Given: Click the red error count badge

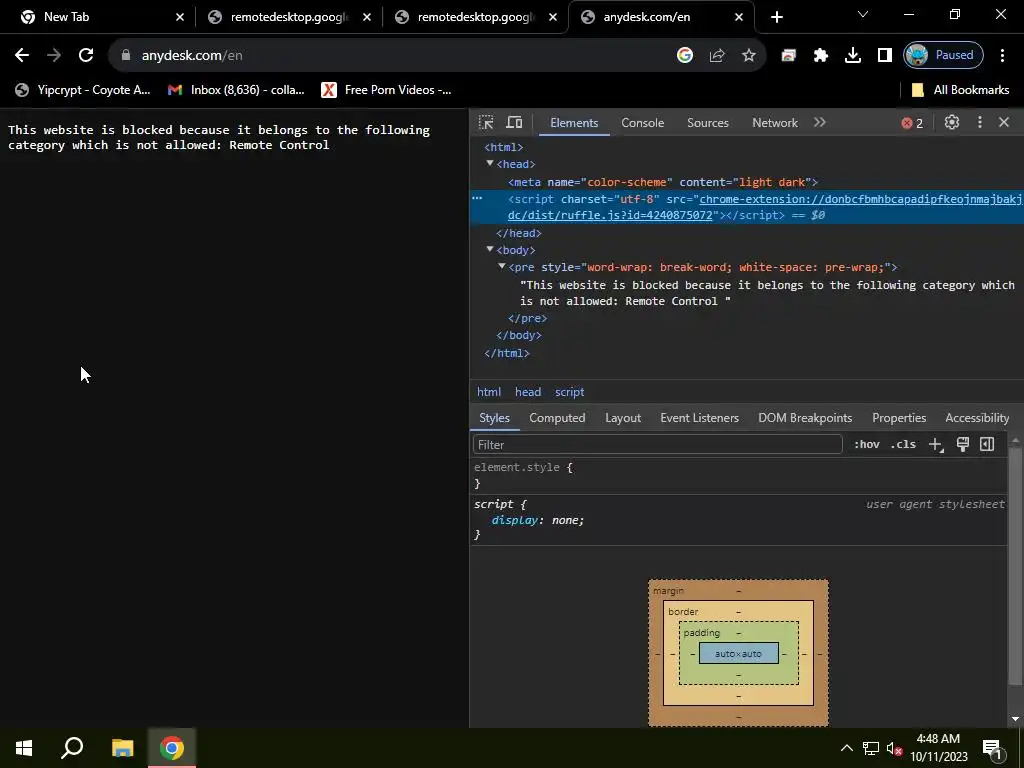Looking at the screenshot, I should 912,123.
